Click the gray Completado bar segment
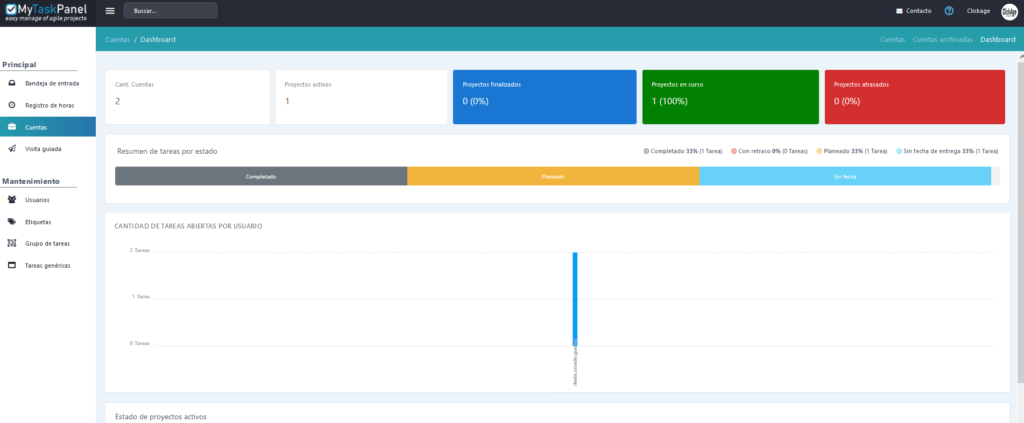The image size is (1024, 423). click(x=261, y=176)
